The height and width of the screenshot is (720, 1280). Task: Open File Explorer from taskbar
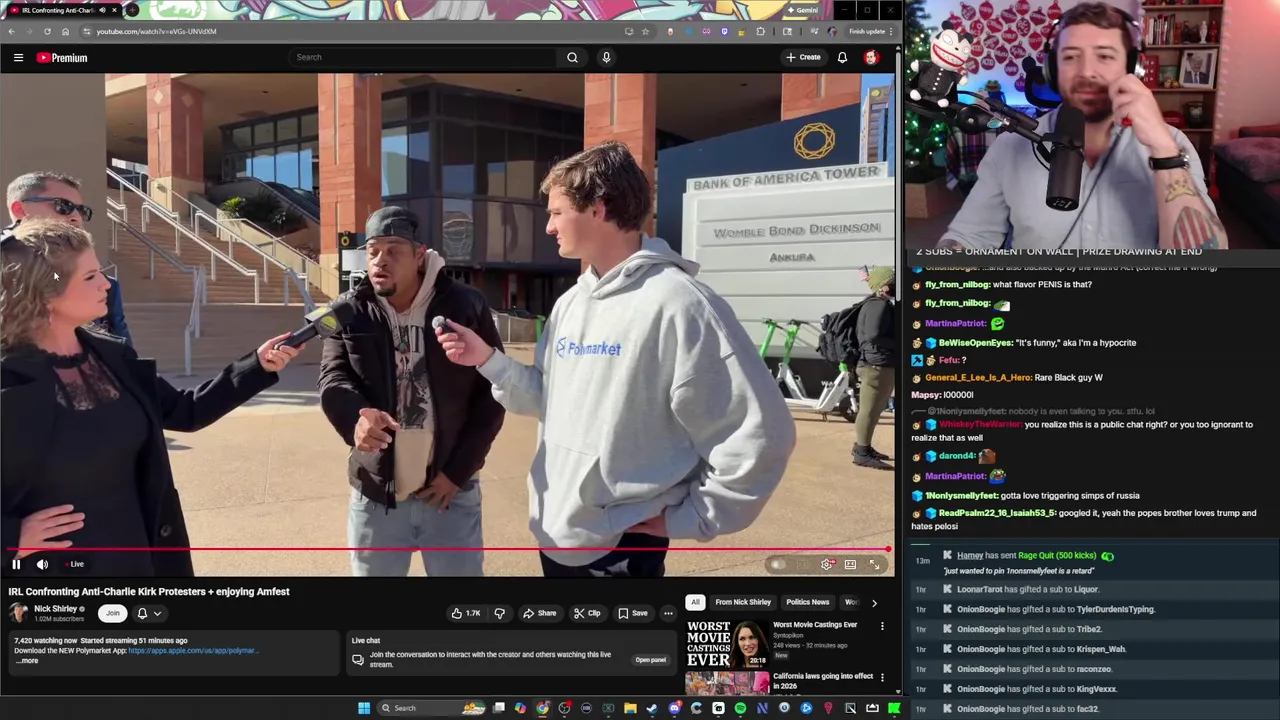pos(630,708)
